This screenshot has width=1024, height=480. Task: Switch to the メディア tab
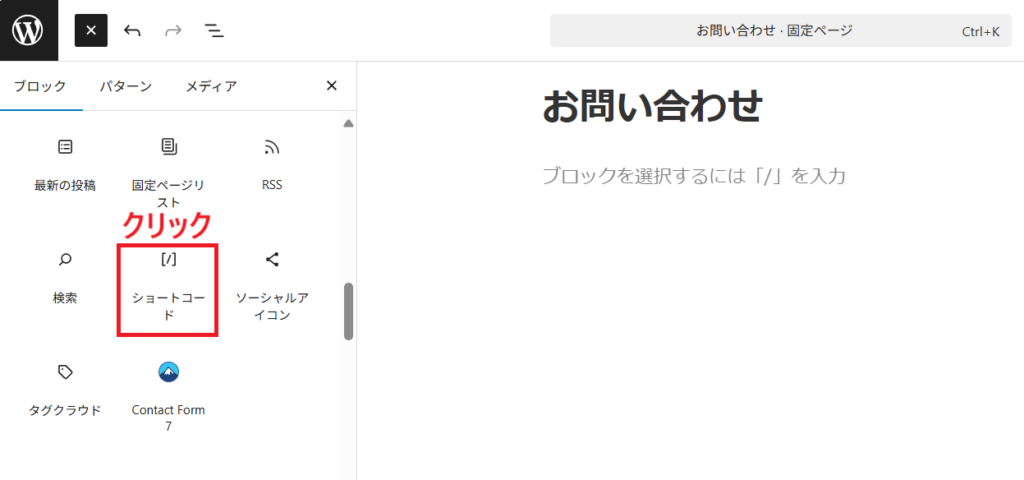point(211,86)
